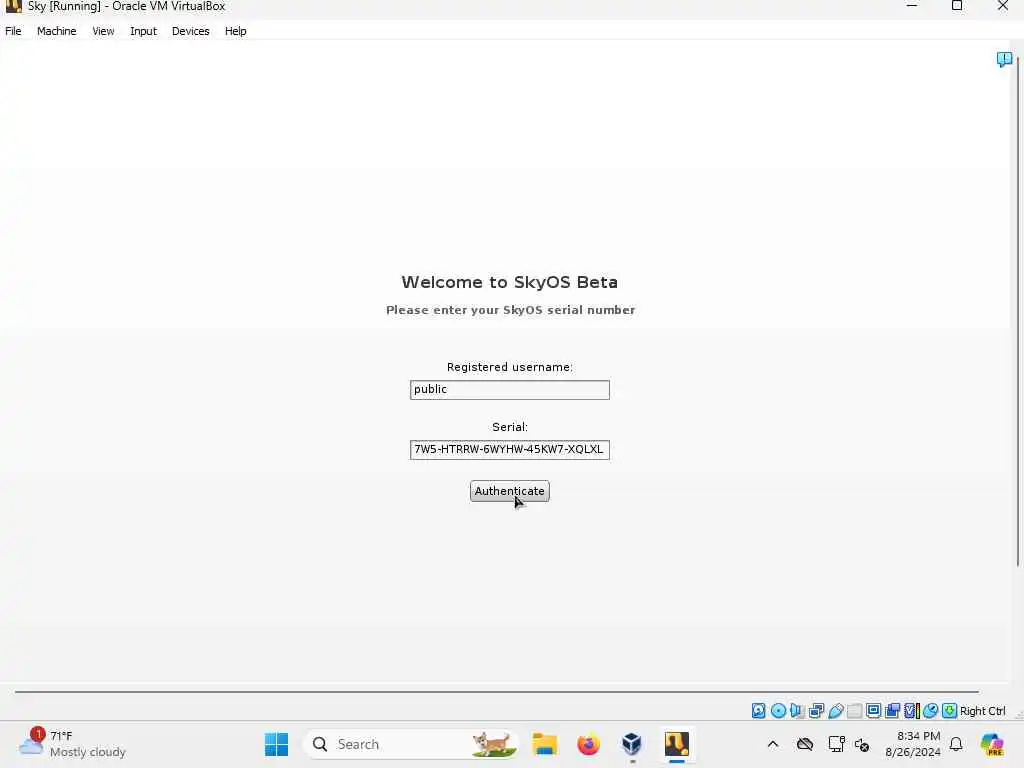Viewport: 1024px width, 768px height.
Task: Open the weather widget showing 71°F
Action: [x=72, y=744]
